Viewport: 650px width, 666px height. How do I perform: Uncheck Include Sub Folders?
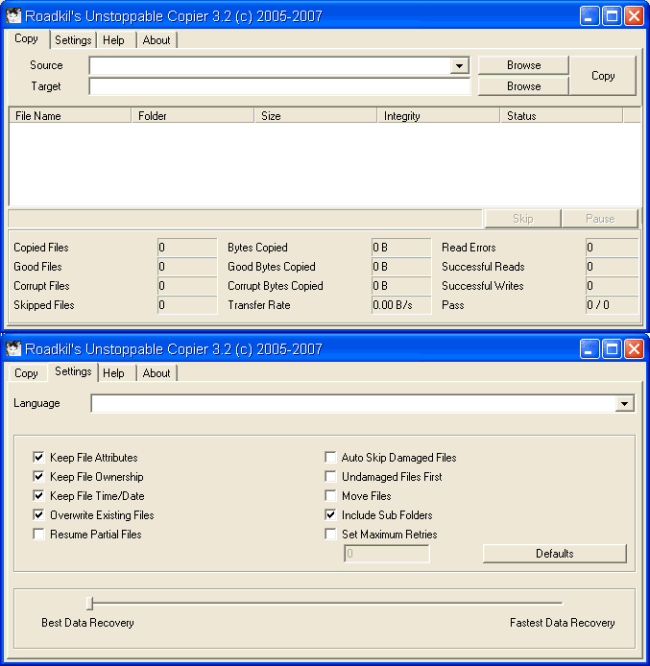[331, 514]
